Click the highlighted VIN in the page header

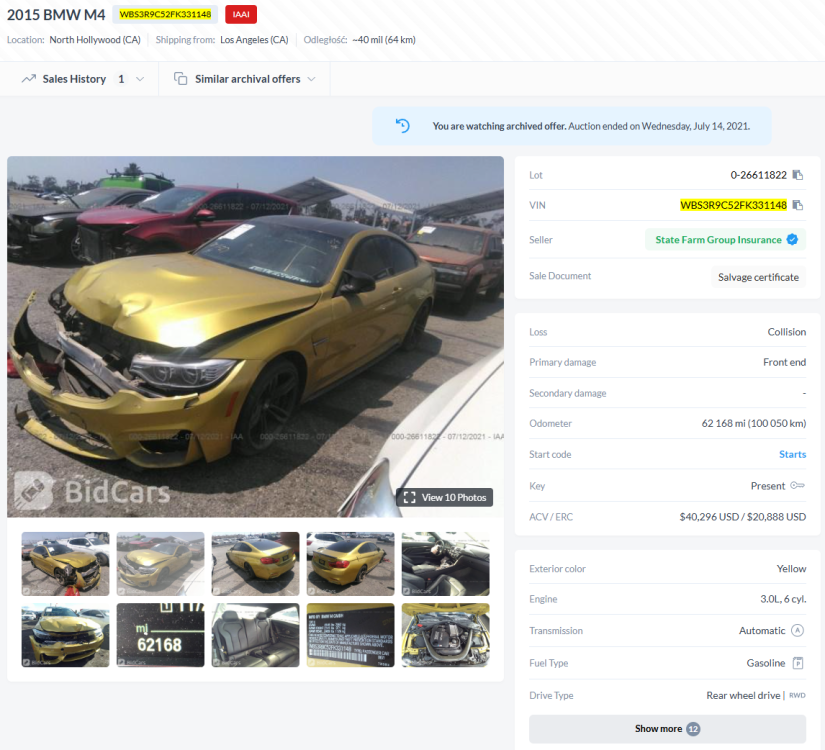tap(165, 14)
